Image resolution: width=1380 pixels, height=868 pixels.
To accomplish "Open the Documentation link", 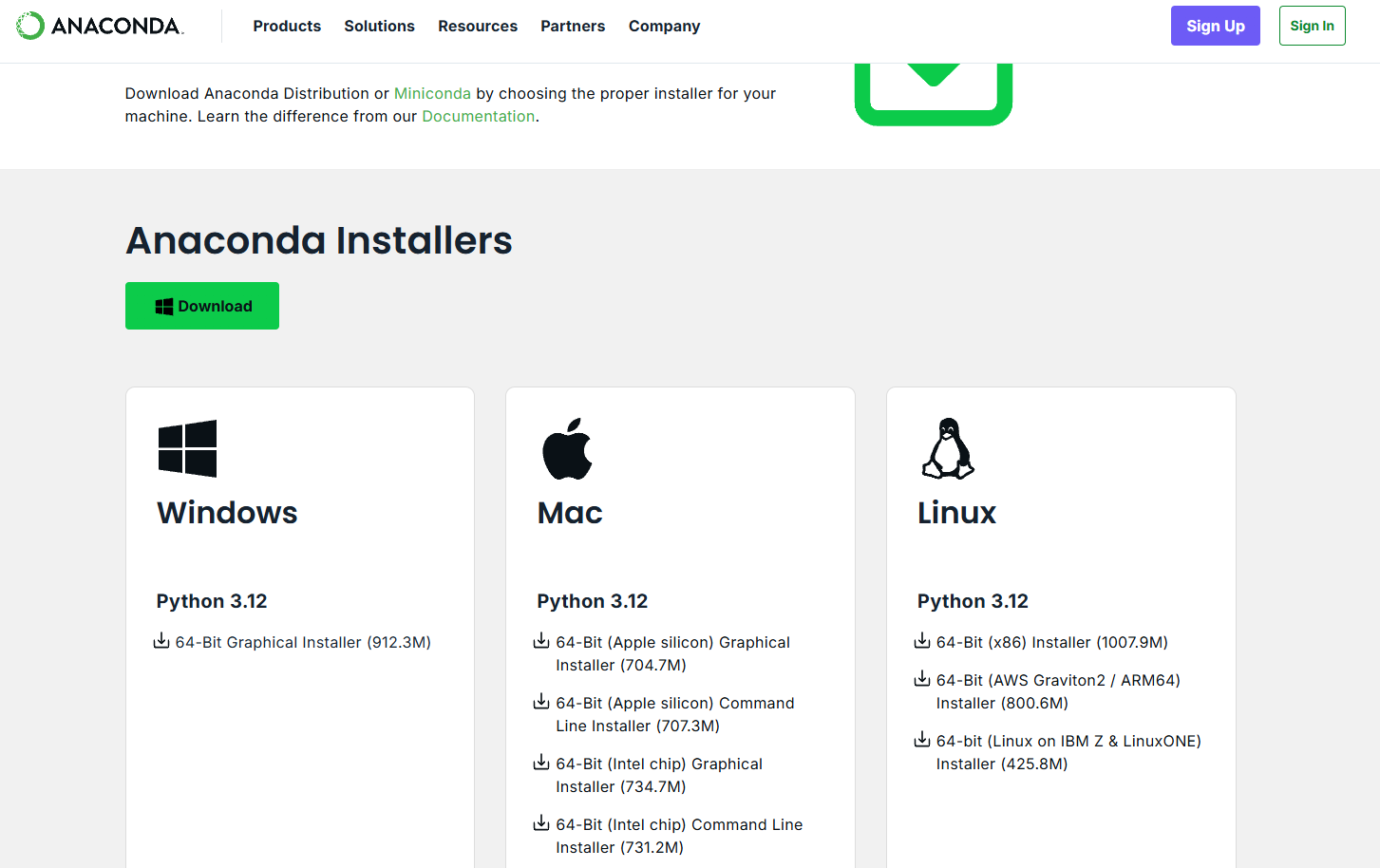I will pyautogui.click(x=479, y=116).
